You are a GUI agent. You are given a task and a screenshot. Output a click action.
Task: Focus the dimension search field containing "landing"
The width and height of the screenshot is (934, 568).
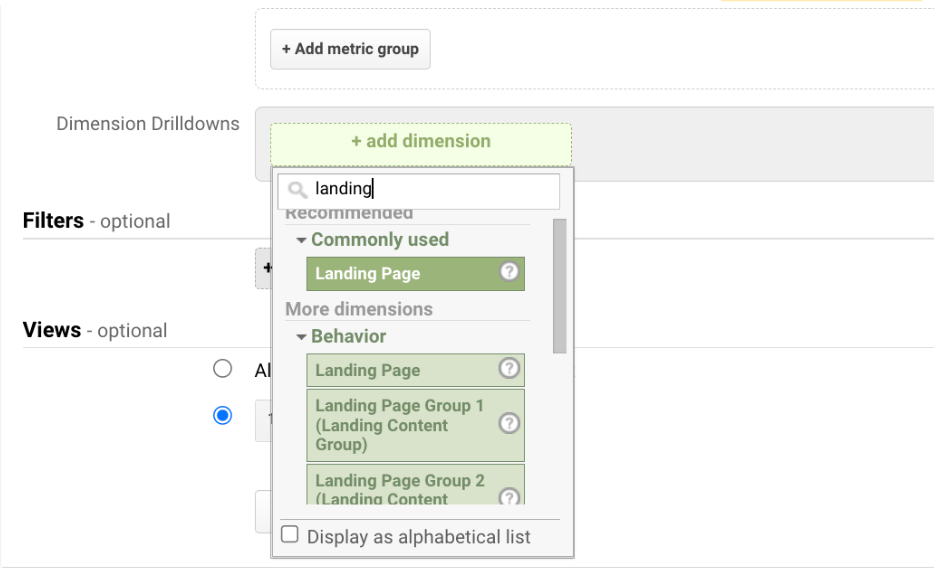click(x=430, y=189)
